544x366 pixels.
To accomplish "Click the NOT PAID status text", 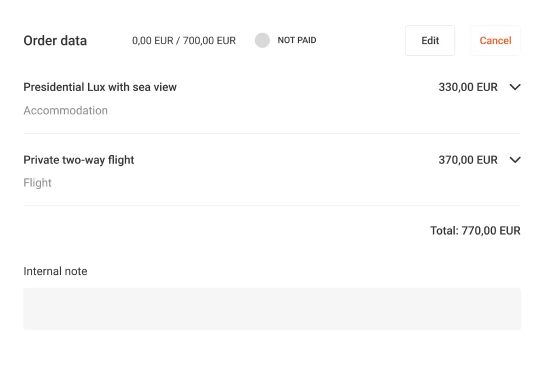I will pos(297,40).
